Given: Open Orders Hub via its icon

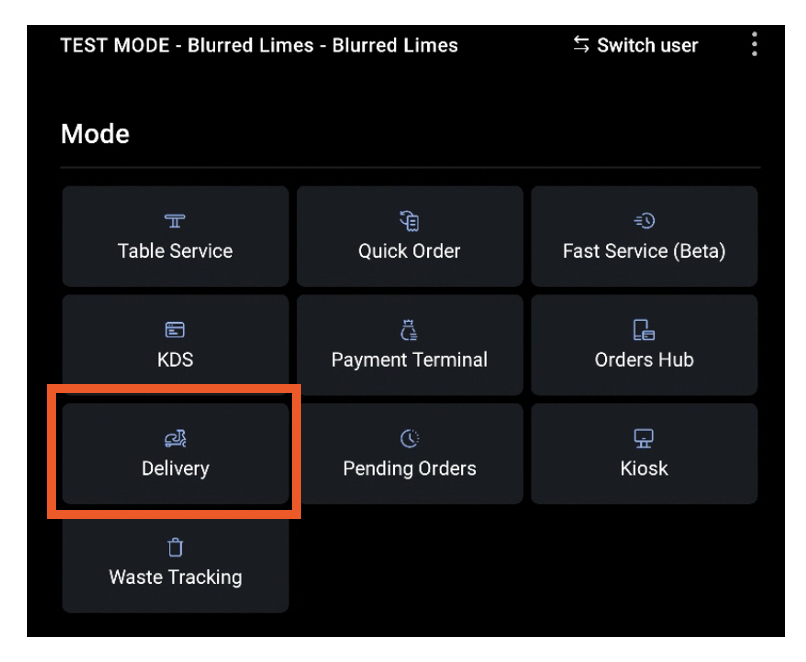Looking at the screenshot, I should click(x=644, y=329).
